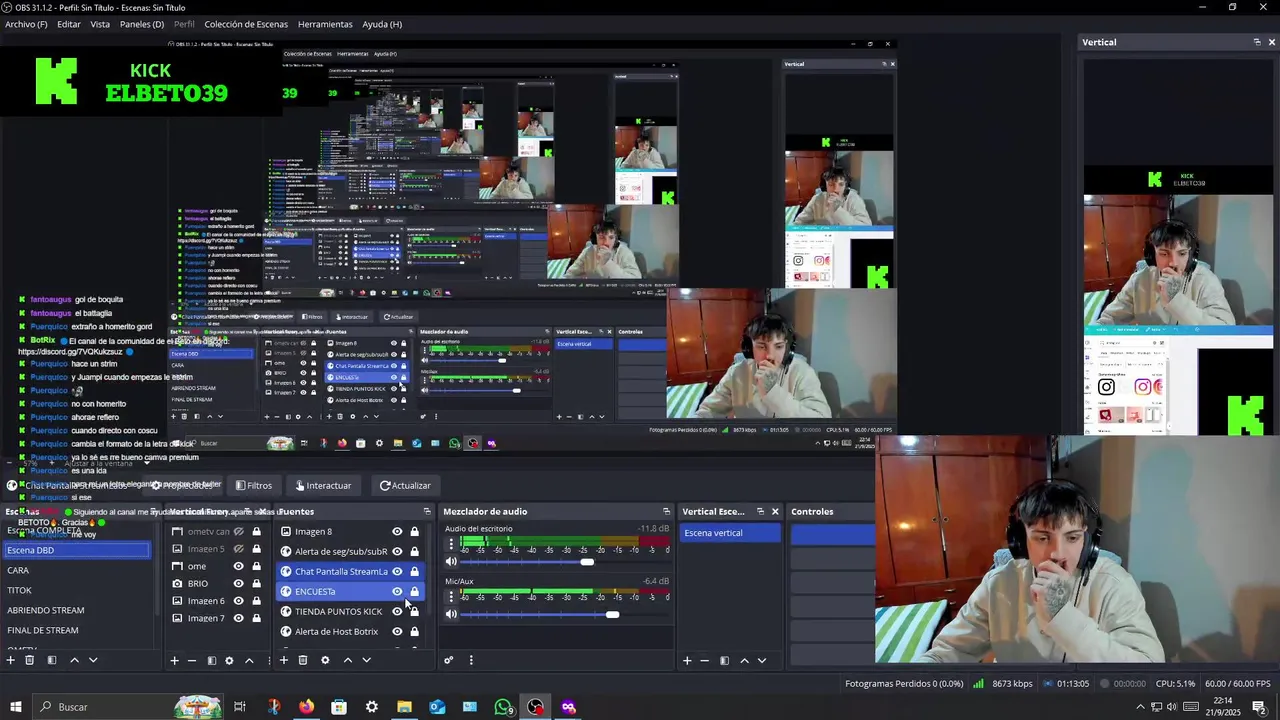The height and width of the screenshot is (720, 1280).
Task: Add a new scene with the Escenas plus icon
Action: pos(11,660)
